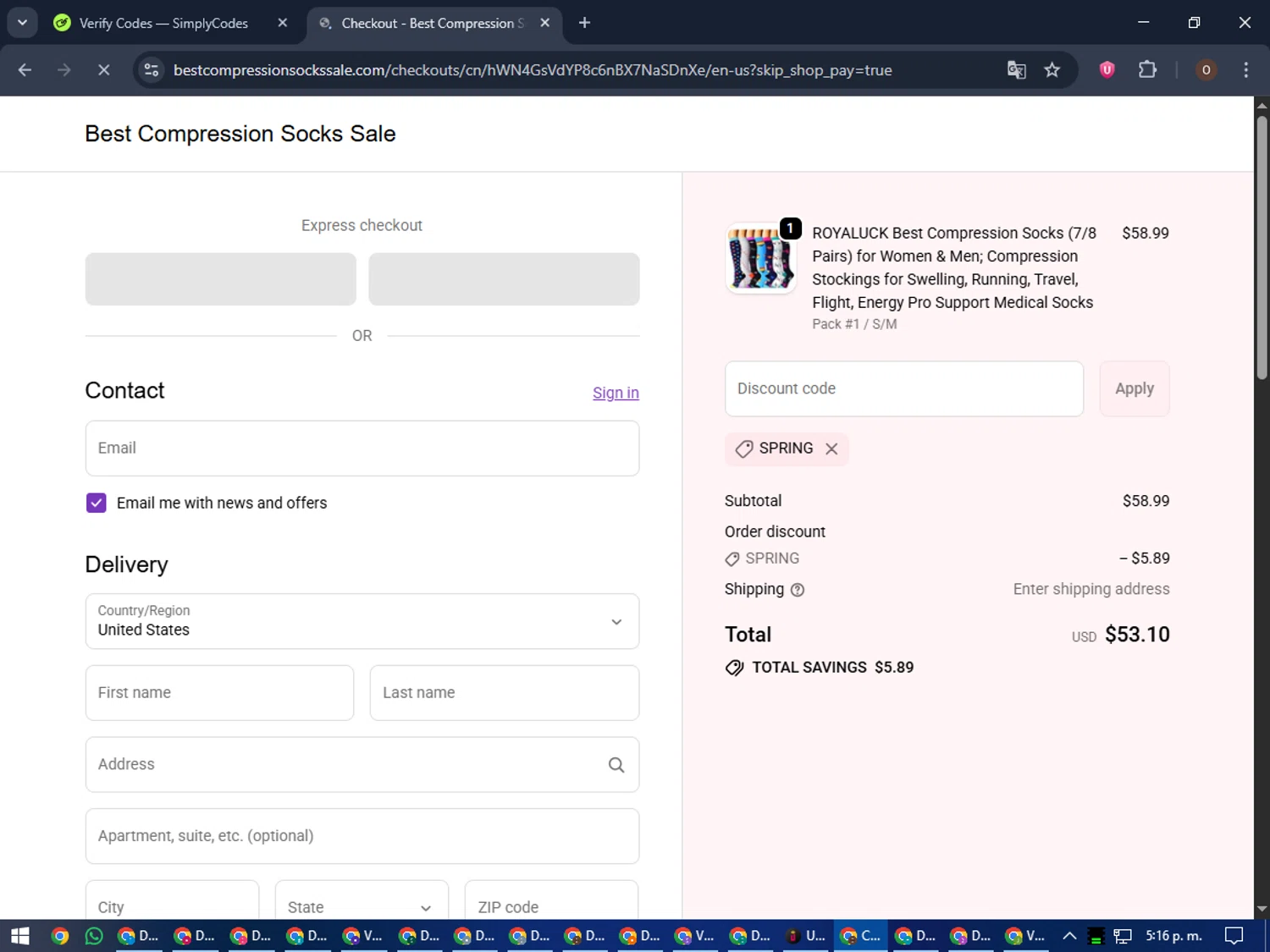The width and height of the screenshot is (1270, 952).
Task: Open the pinned Chrome taskbar icon
Action: [x=59, y=936]
